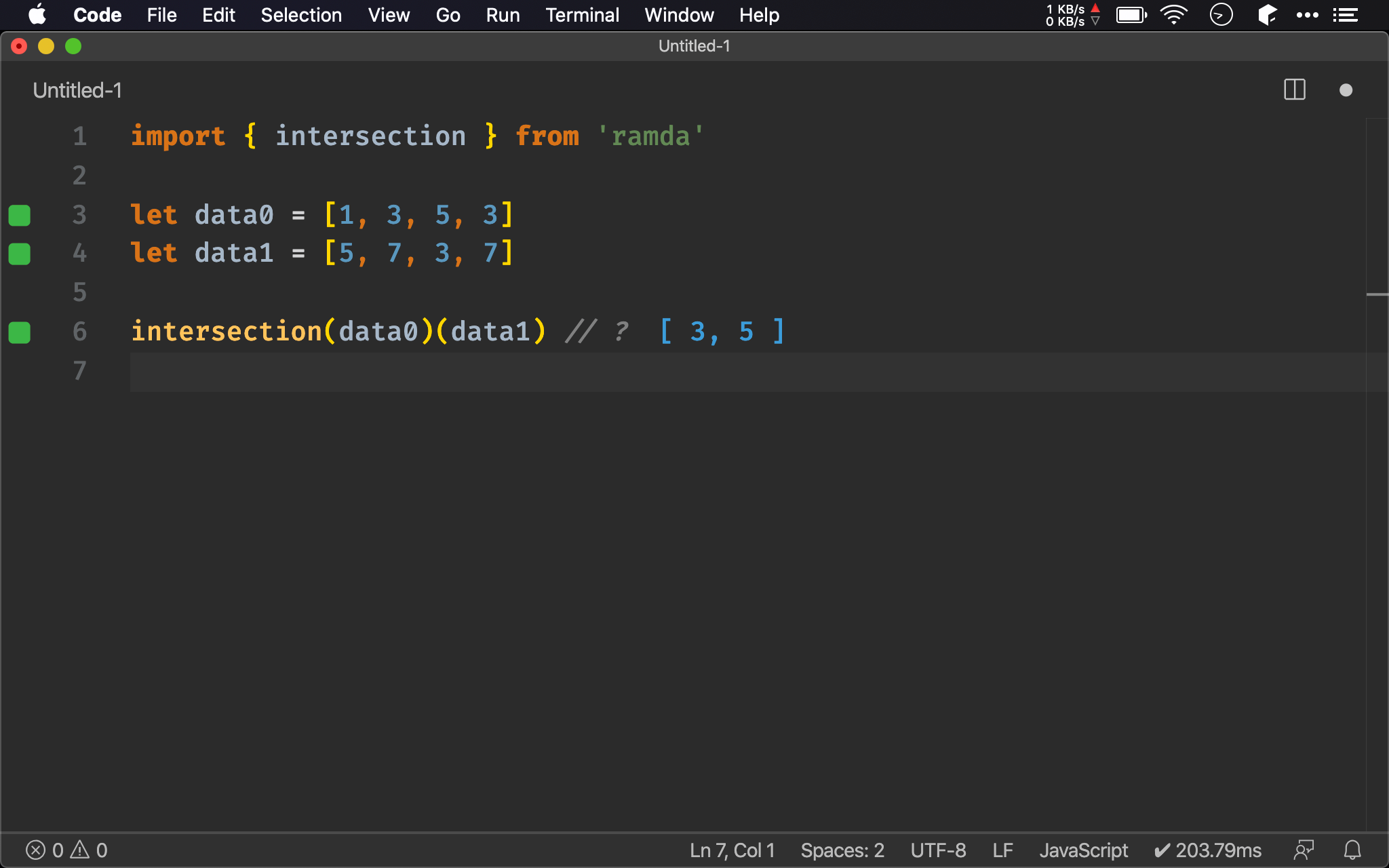Screen dimensions: 1389x868
Task: Click the 'Ln 7, Col 1' status item
Action: click(x=732, y=850)
